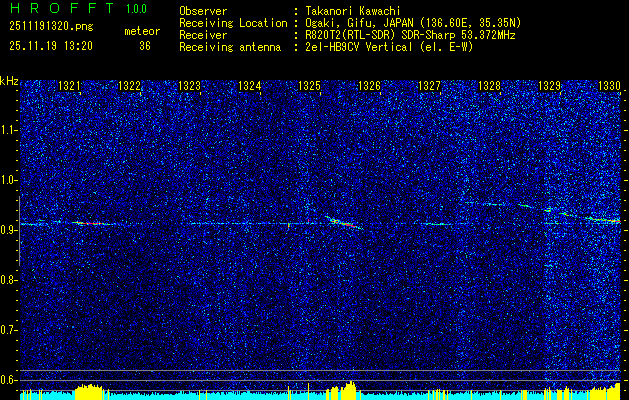Image resolution: width=629 pixels, height=400 pixels.
Task: Click the 1321 time marker
Action: 69,85
